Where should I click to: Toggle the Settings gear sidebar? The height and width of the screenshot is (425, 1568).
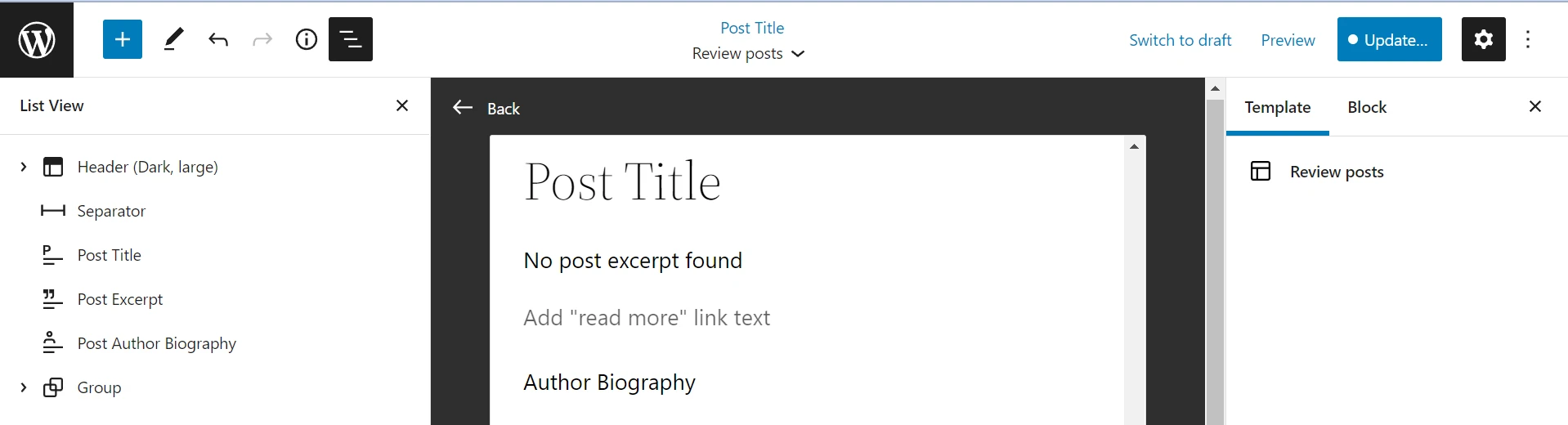coord(1483,39)
